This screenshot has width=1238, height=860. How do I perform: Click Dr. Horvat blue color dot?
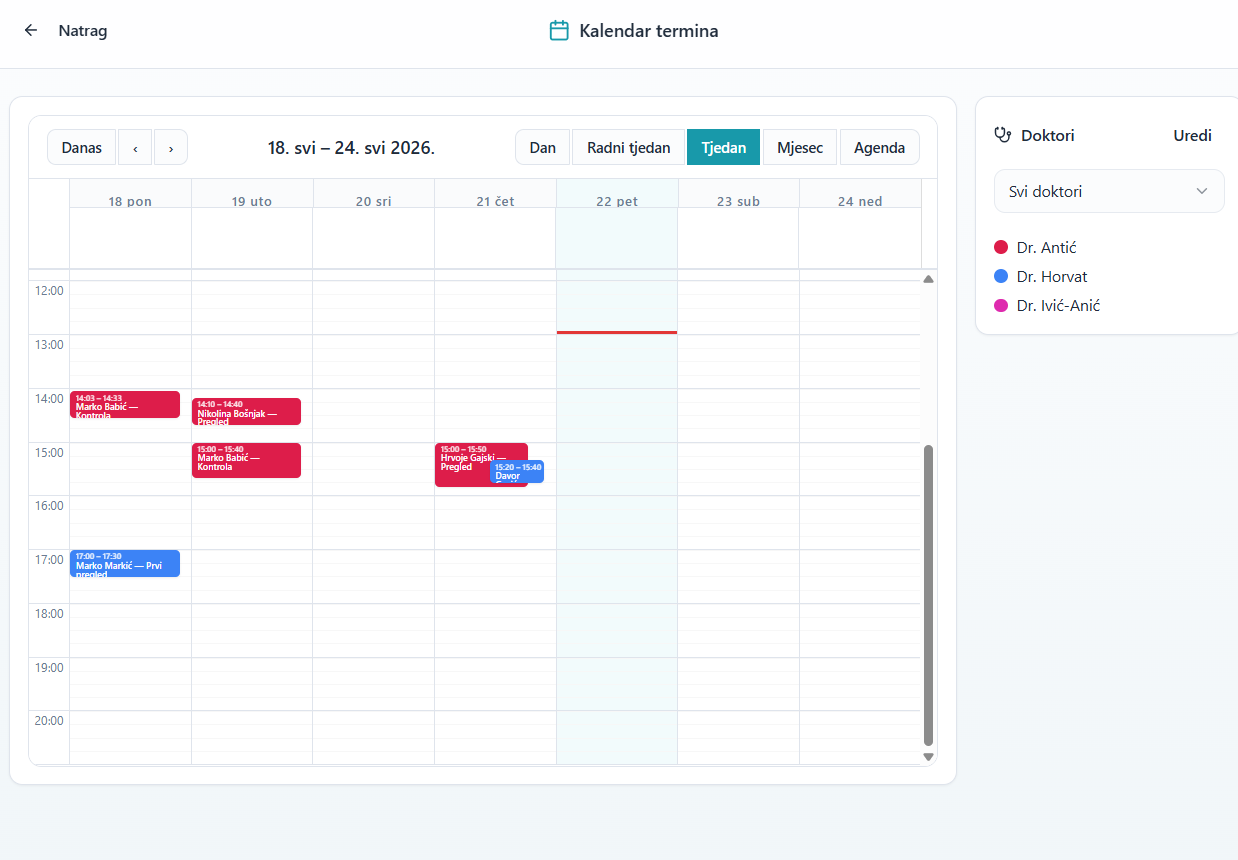[x=1001, y=276]
